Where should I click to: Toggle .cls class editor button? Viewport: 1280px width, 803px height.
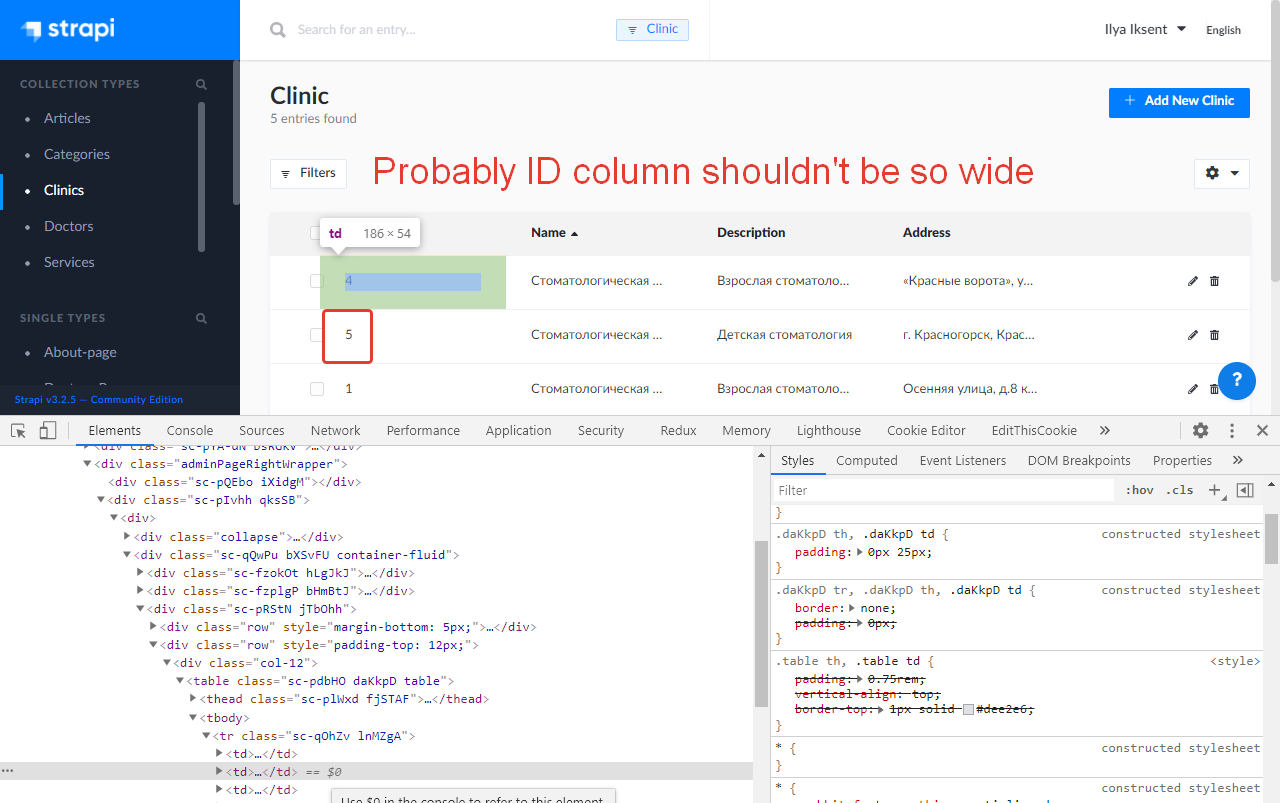[1180, 490]
